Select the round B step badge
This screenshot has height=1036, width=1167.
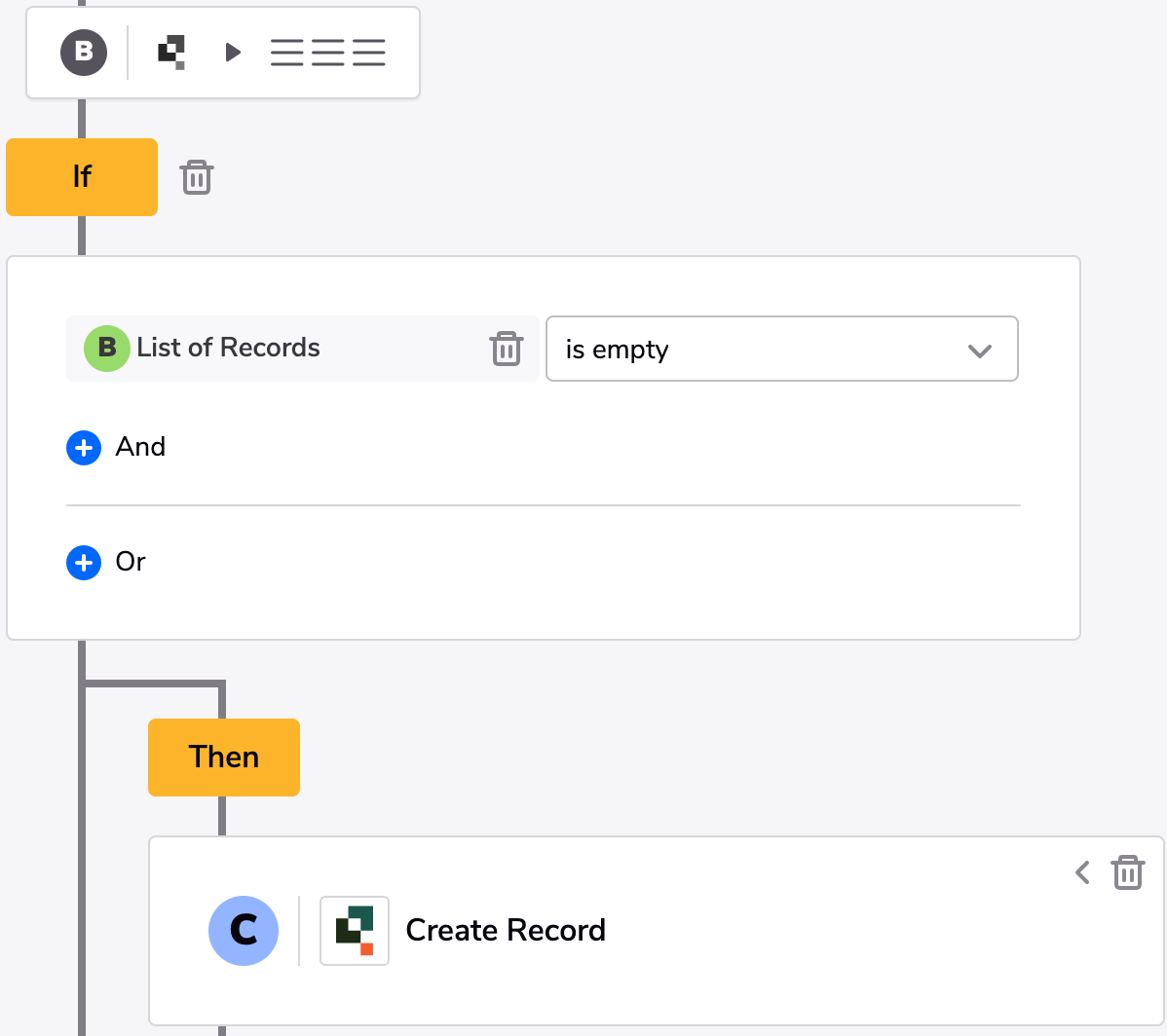pos(84,53)
